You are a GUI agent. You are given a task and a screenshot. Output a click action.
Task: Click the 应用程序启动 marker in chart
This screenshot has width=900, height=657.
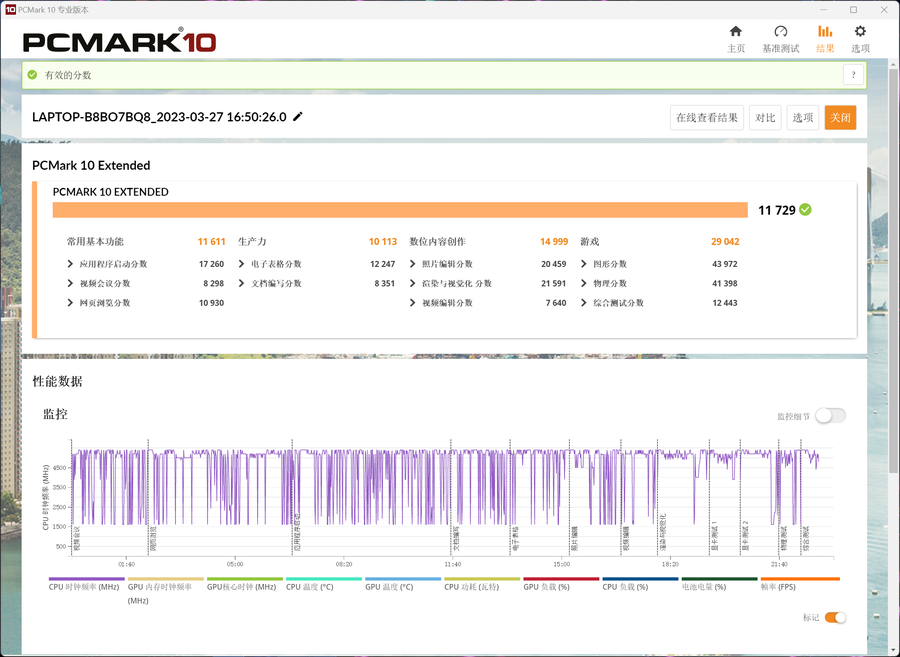[297, 532]
